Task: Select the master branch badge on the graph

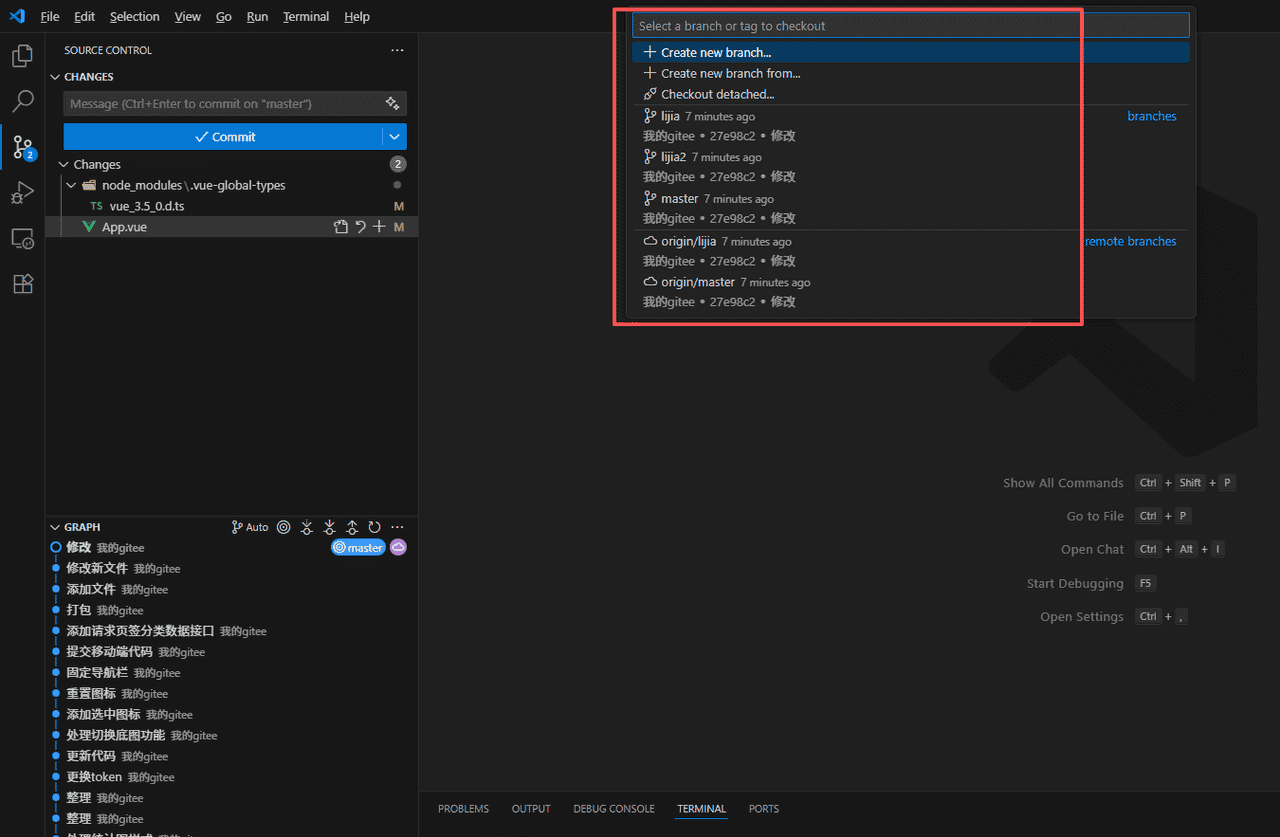Action: tap(358, 547)
